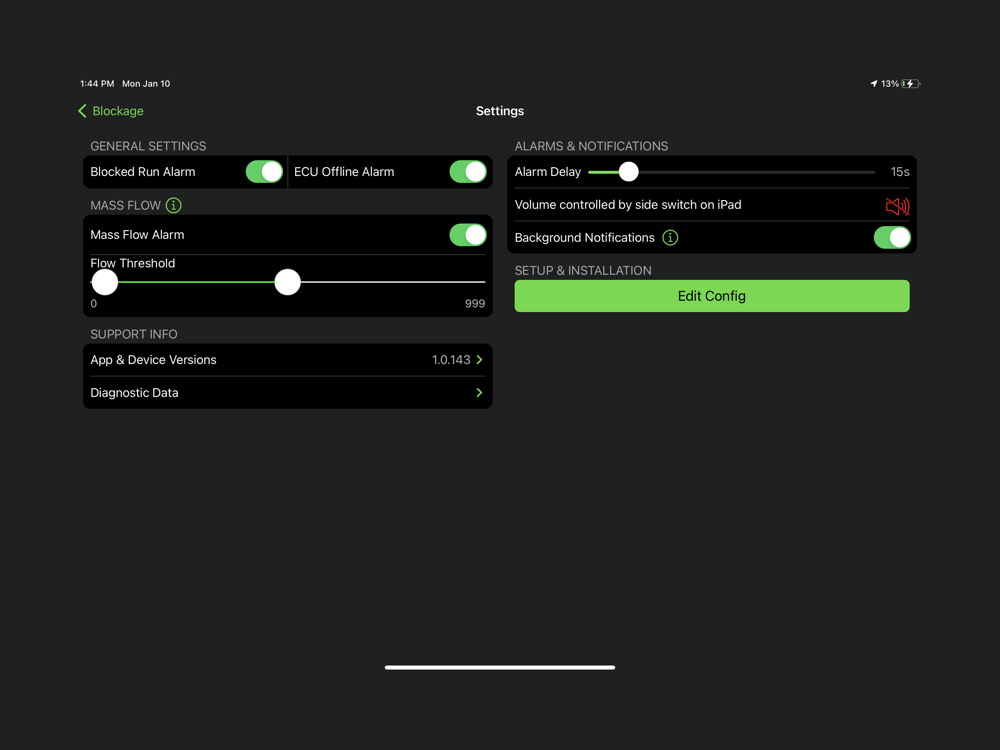The width and height of the screenshot is (1000, 750).
Task: Click location arrow icon in status bar
Action: (x=874, y=84)
